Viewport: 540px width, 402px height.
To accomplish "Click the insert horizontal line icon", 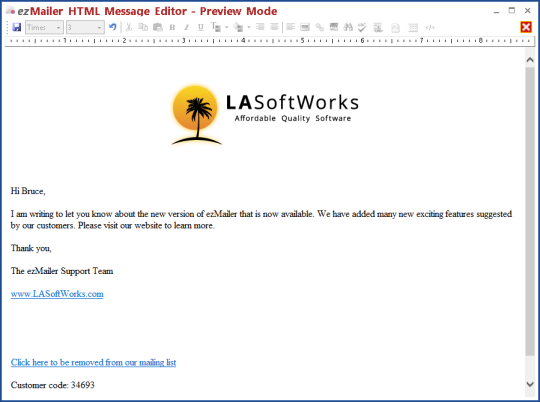I will pos(305,27).
